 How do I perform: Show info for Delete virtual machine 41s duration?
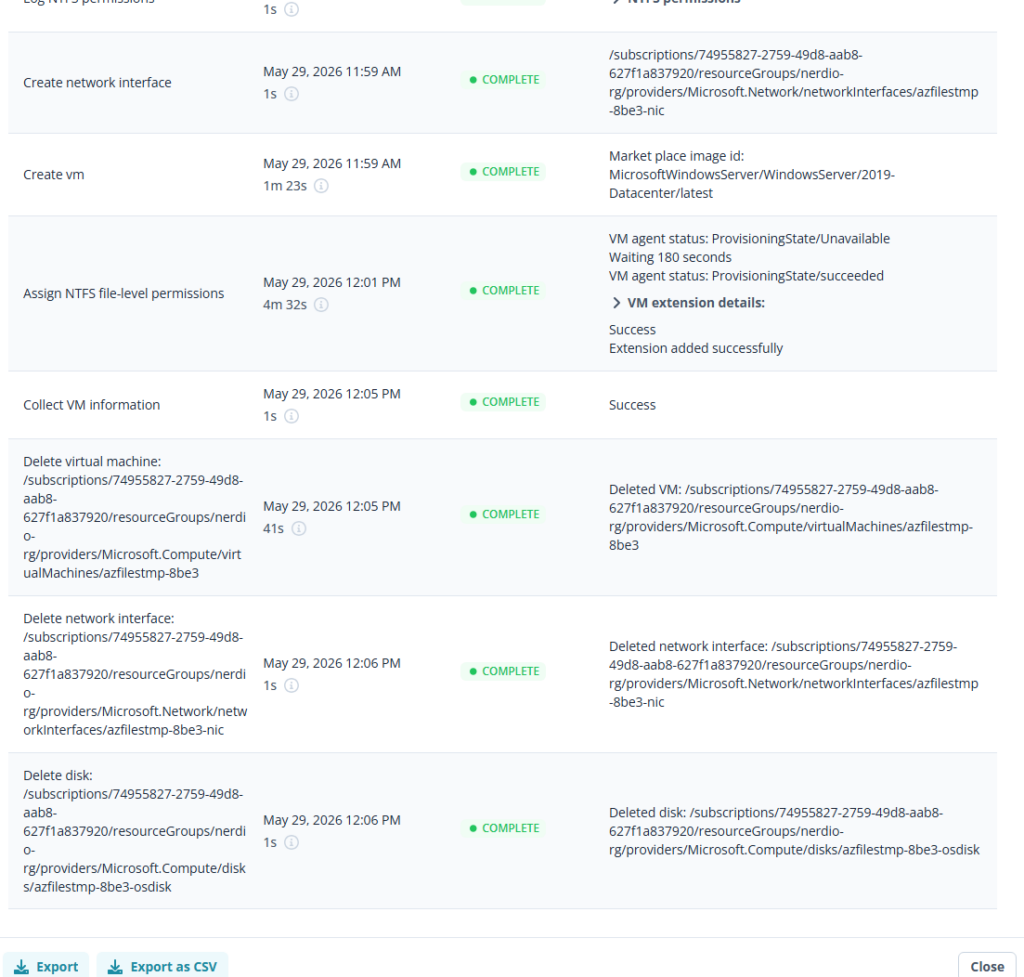[x=298, y=529]
